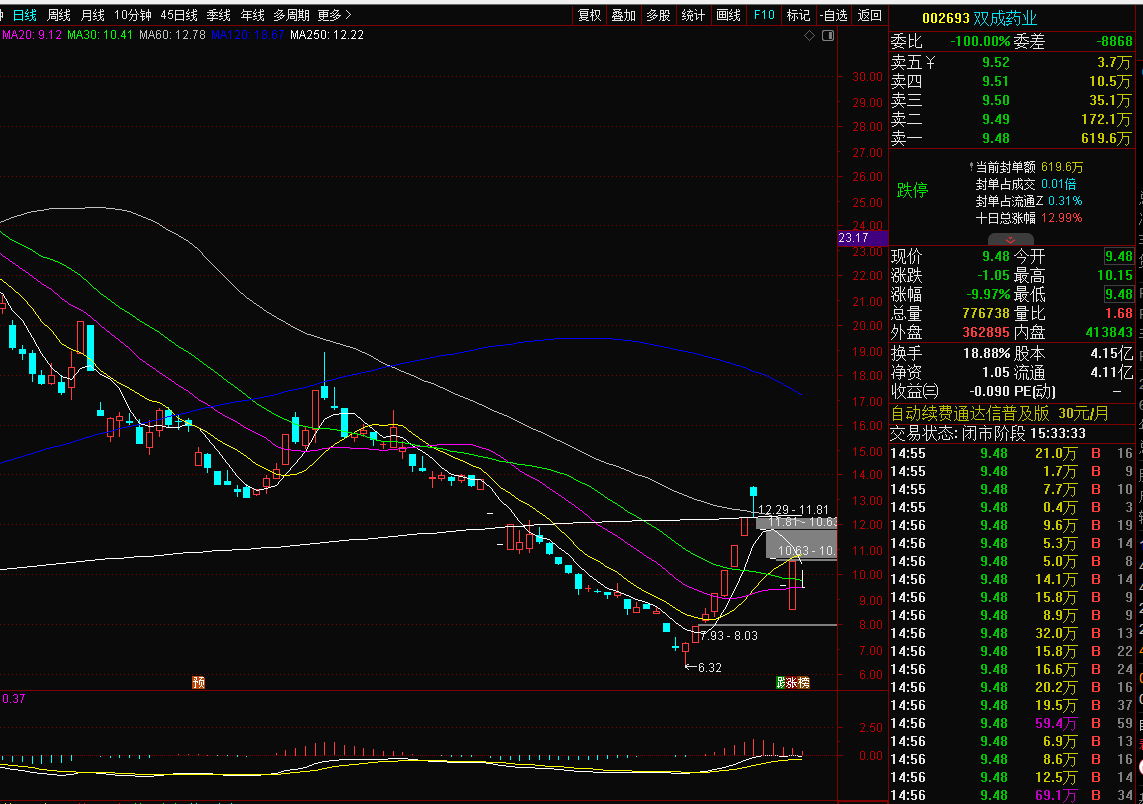The image size is (1143, 804).
Task: Expand the 更多 period options
Action: coord(334,15)
